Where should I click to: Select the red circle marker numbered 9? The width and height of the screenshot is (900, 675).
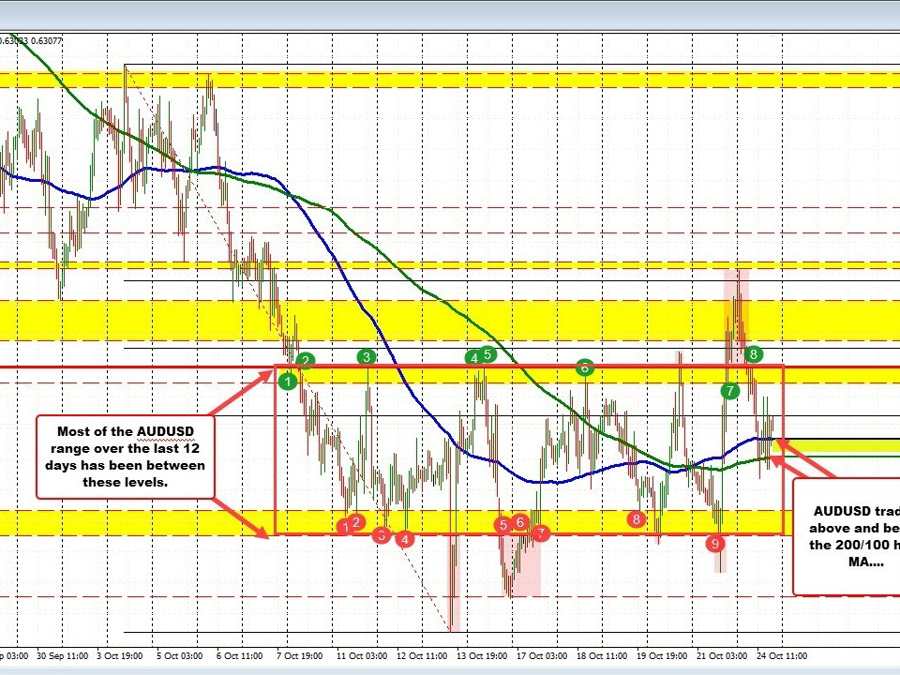[715, 543]
